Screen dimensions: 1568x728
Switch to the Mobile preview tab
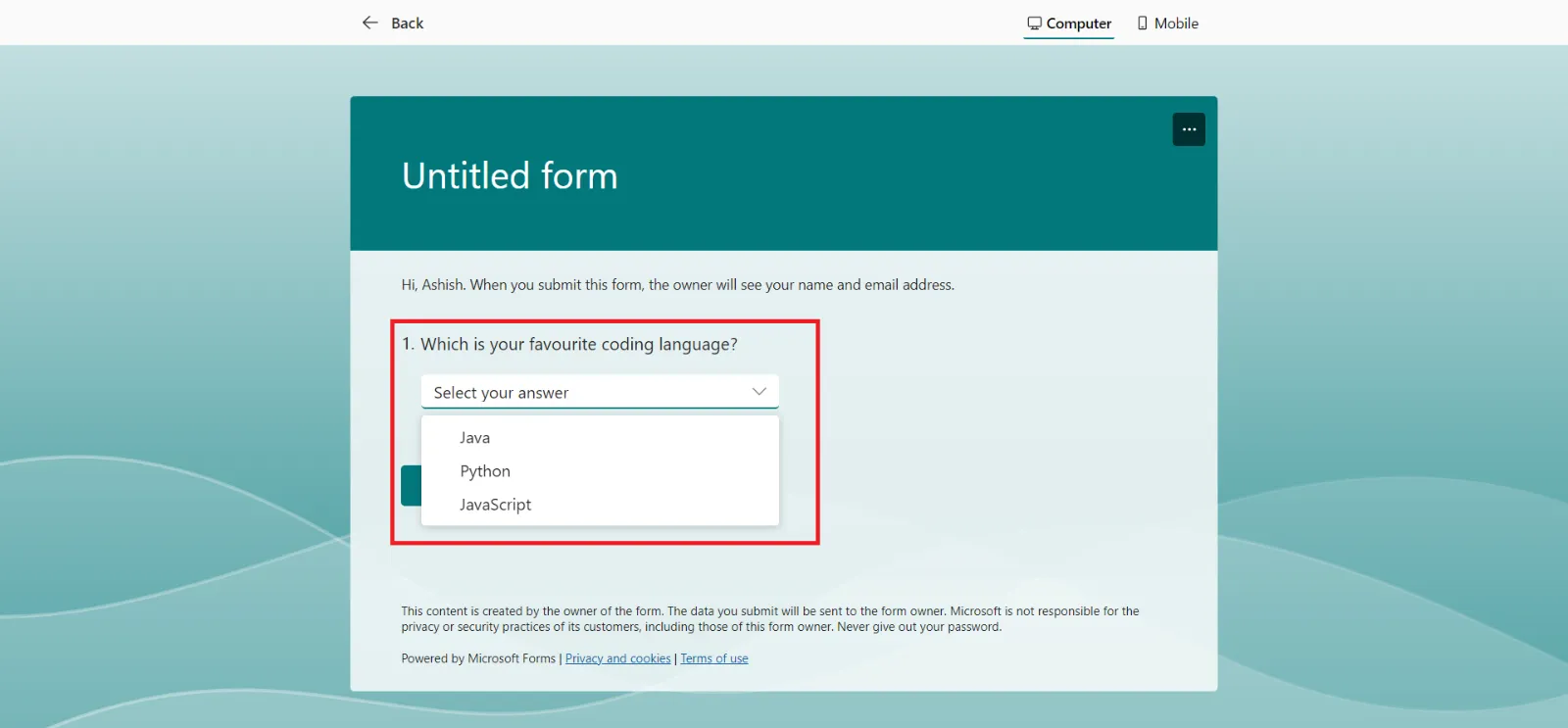[1168, 23]
